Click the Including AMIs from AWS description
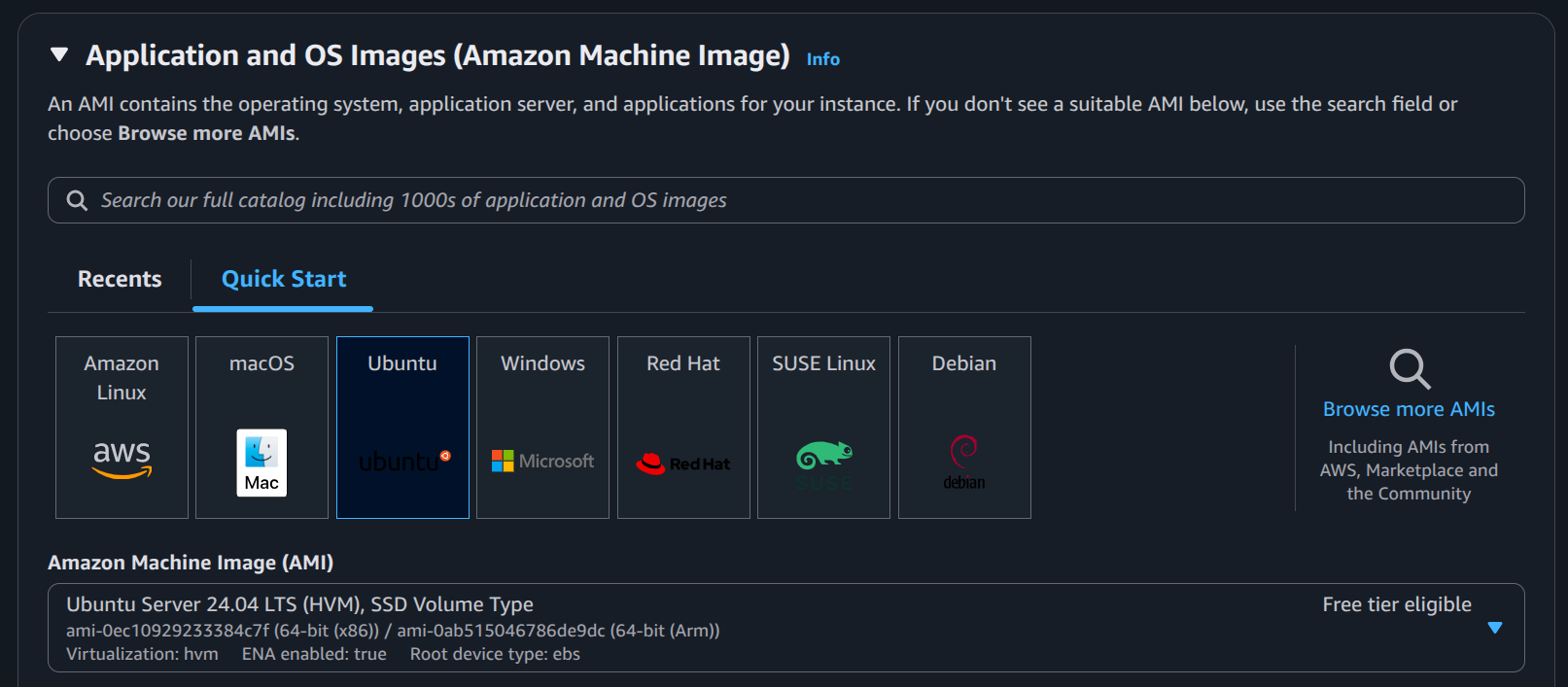 click(x=1409, y=470)
